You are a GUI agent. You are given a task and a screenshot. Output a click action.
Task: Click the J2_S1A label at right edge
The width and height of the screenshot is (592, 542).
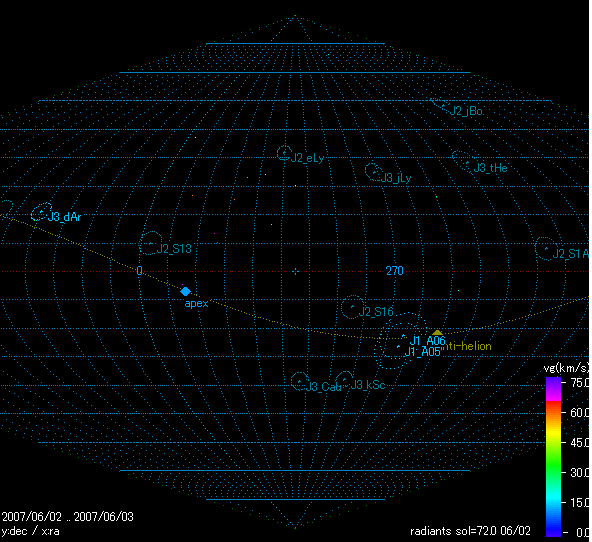pos(570,254)
